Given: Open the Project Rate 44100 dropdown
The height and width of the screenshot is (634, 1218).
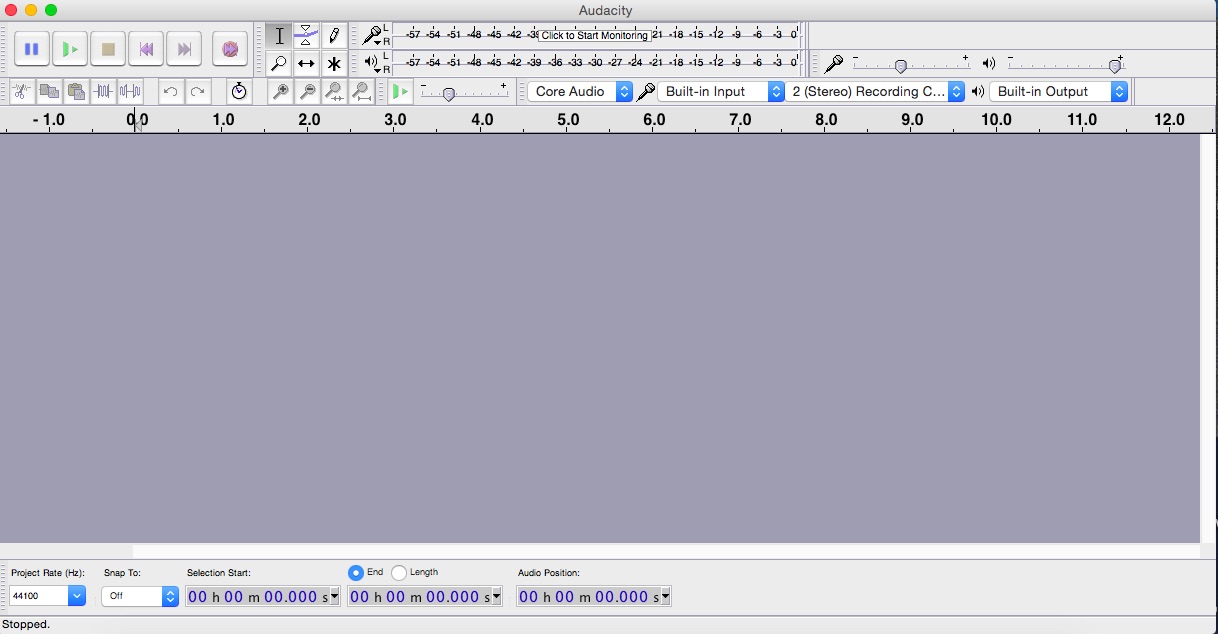Looking at the screenshot, I should pyautogui.click(x=48, y=596).
